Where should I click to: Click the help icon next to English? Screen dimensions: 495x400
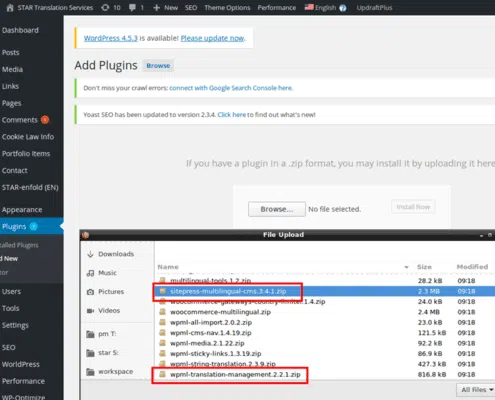[343, 8]
